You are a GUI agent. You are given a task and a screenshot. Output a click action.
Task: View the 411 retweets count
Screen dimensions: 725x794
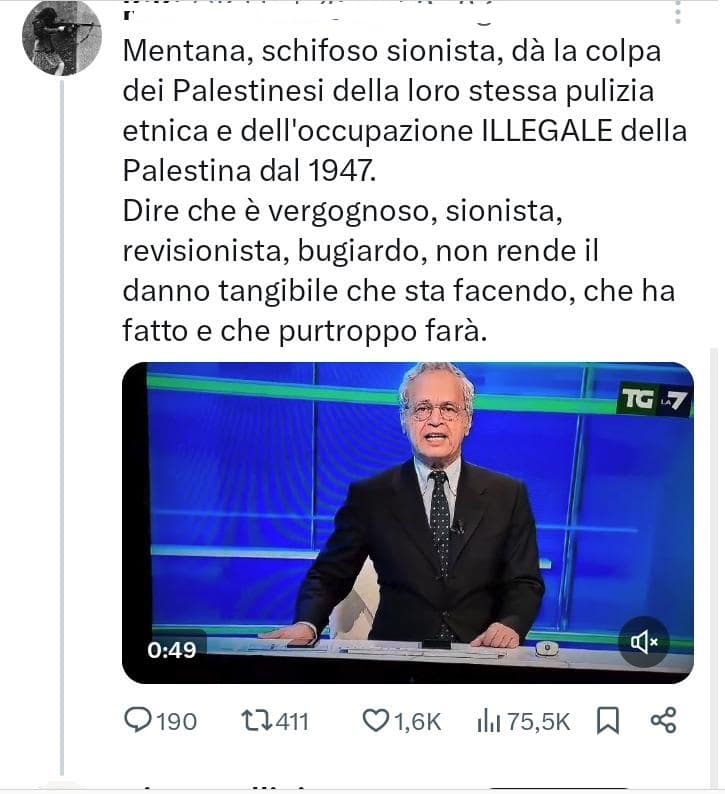292,721
